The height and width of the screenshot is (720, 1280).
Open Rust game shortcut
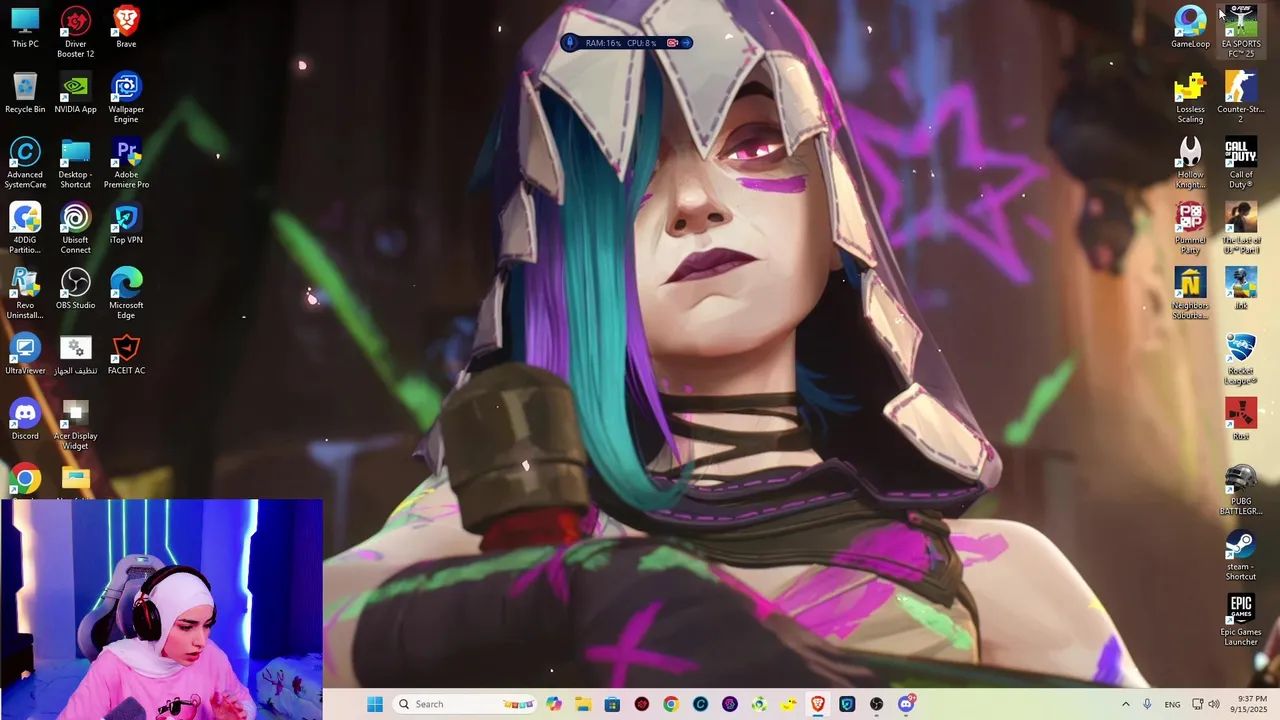1241,420
